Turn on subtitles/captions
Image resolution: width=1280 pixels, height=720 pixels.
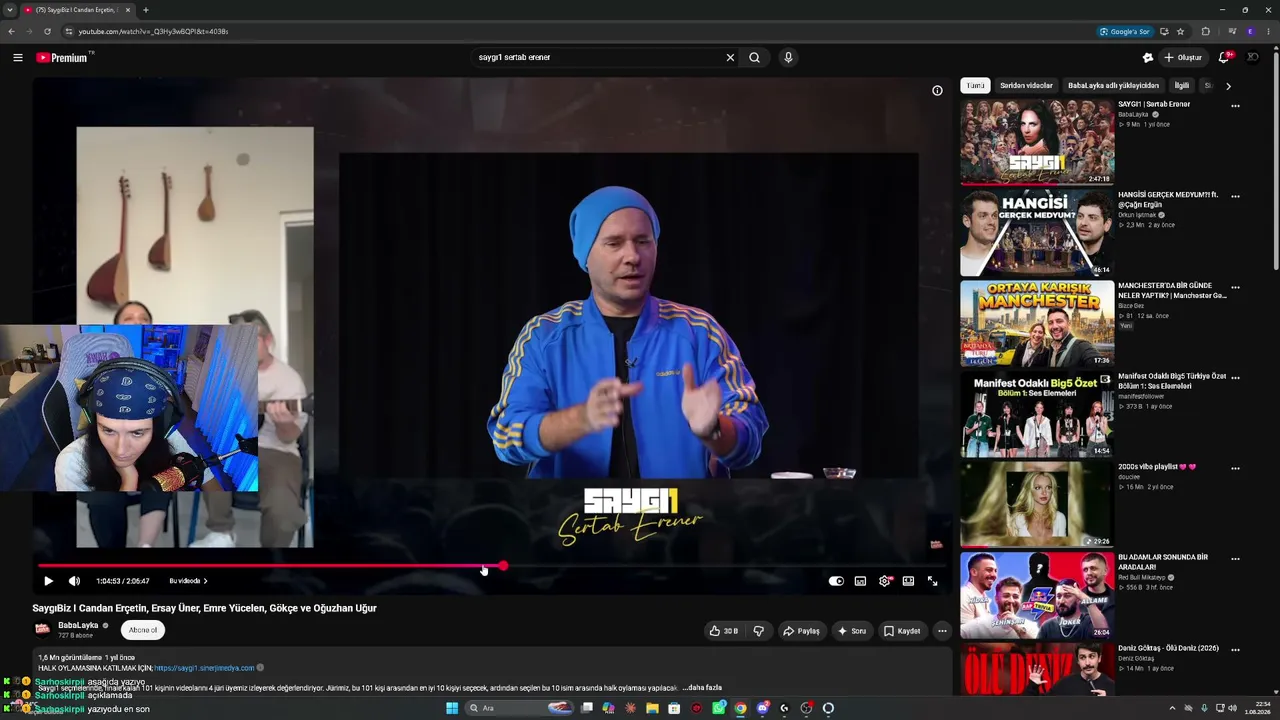[x=860, y=581]
